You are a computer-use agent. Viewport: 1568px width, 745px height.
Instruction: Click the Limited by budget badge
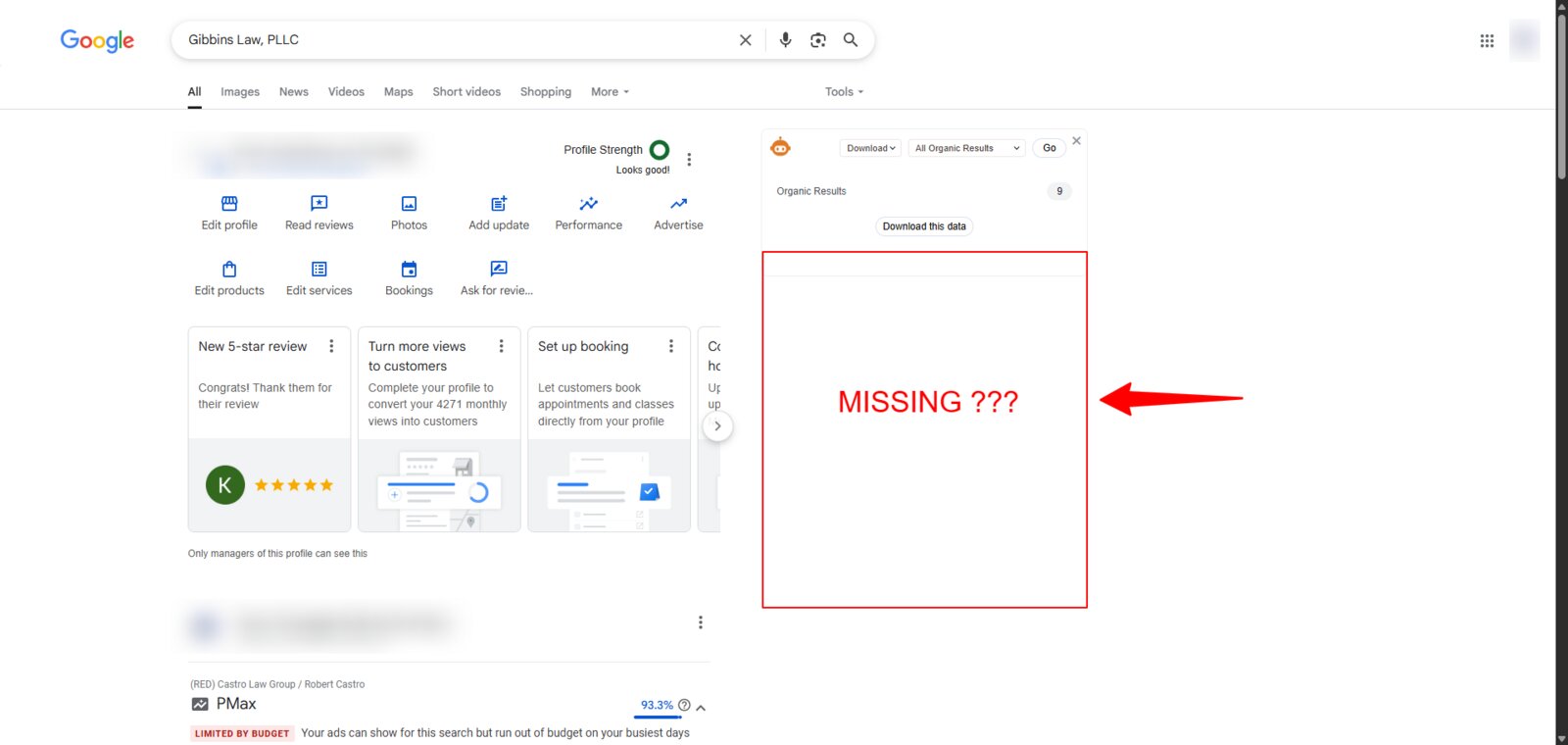click(242, 733)
